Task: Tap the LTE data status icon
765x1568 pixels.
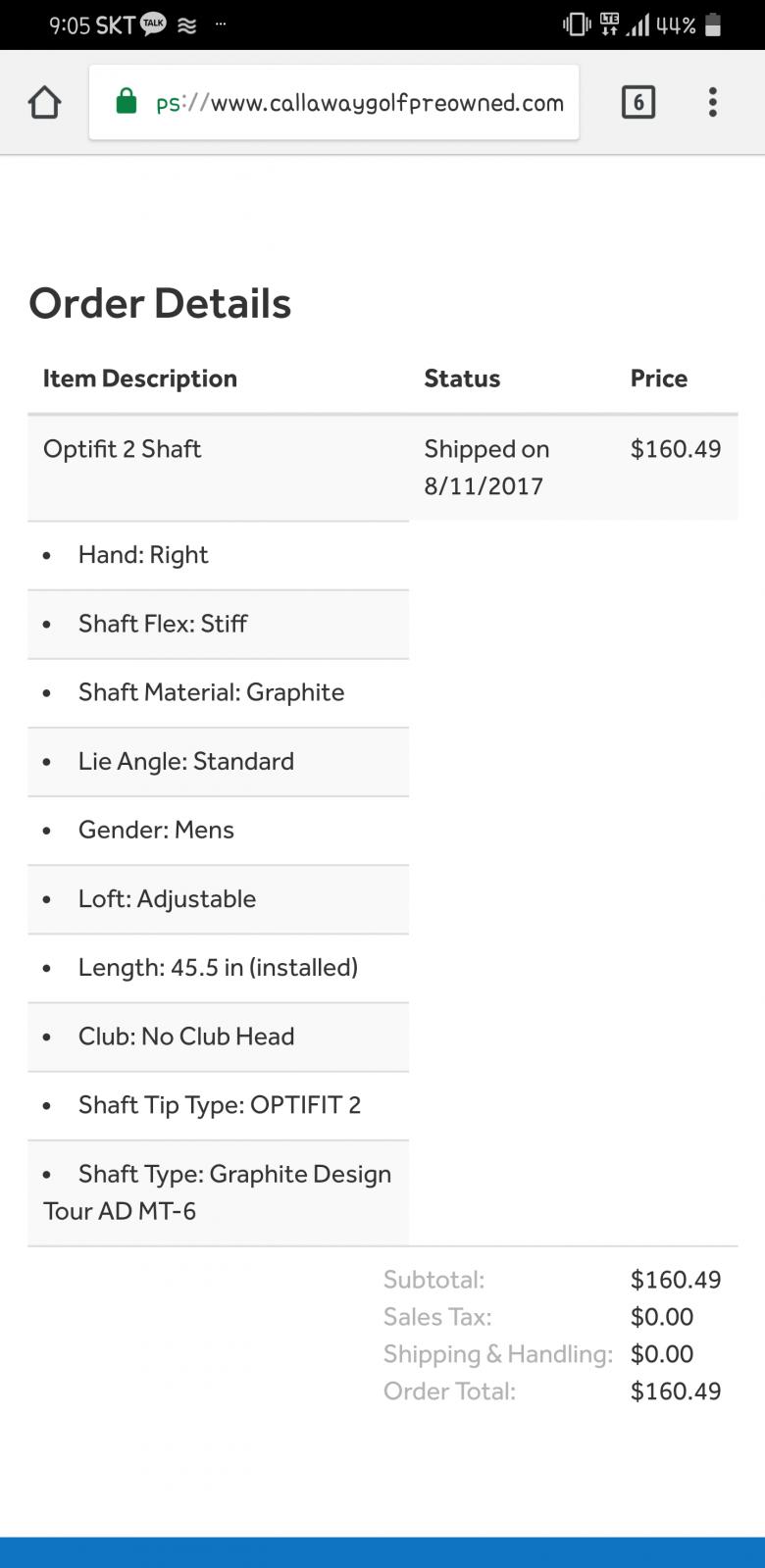Action: pyautogui.click(x=609, y=25)
